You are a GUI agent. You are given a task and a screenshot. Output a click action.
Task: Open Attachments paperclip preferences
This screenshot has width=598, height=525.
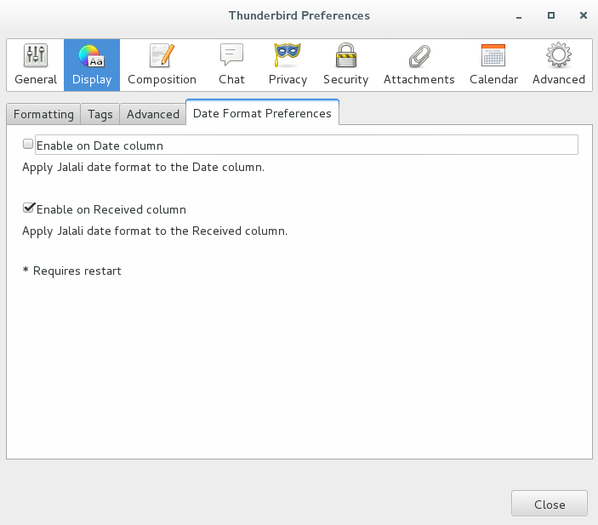pyautogui.click(x=419, y=65)
